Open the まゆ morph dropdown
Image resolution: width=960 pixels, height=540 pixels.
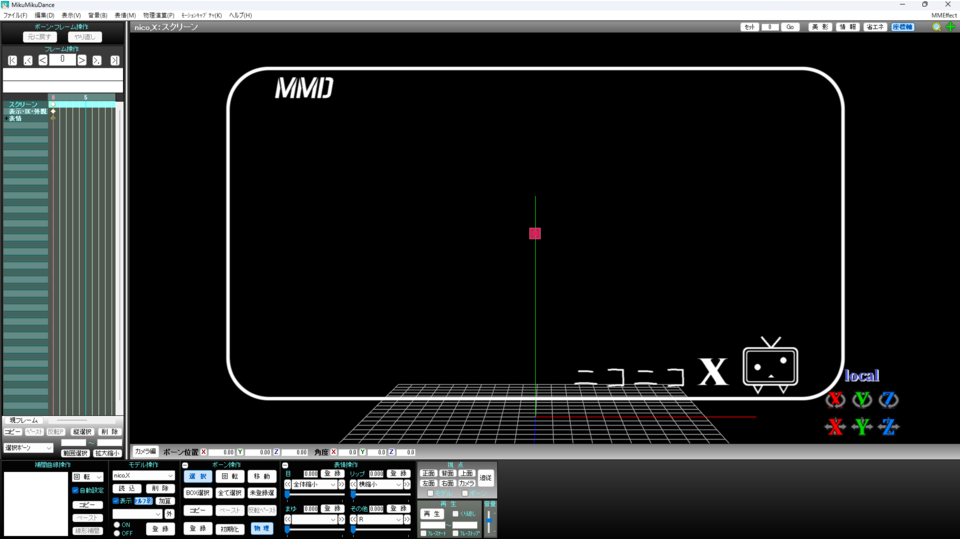315,519
